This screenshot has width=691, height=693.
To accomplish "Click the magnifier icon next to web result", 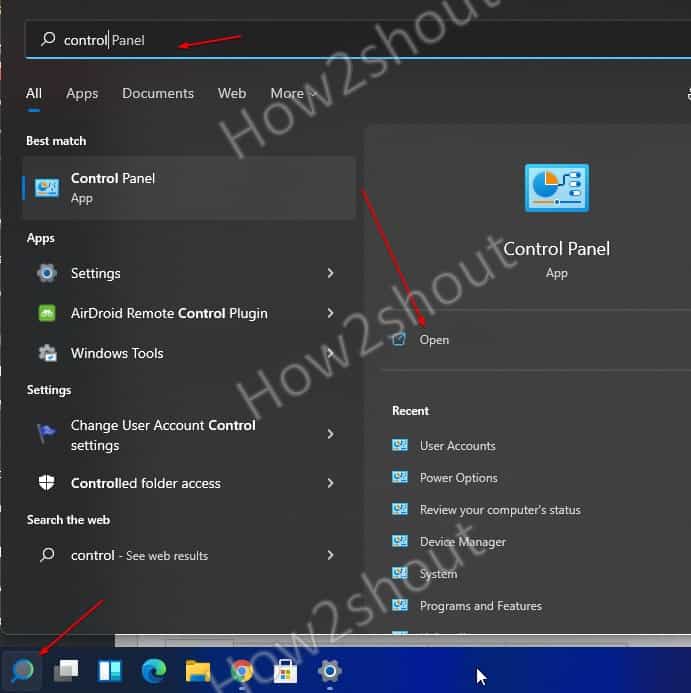I will click(47, 555).
